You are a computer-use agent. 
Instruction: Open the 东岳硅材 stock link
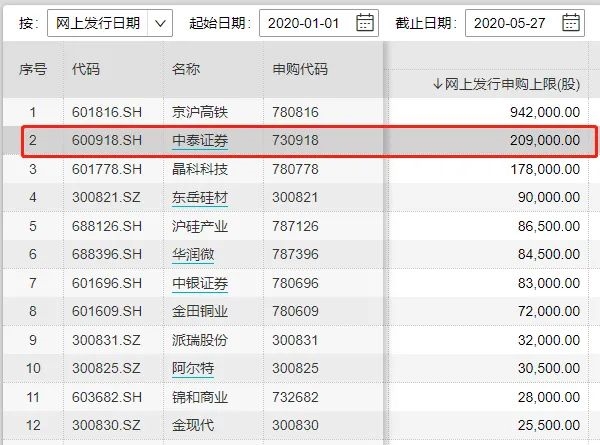click(200, 197)
